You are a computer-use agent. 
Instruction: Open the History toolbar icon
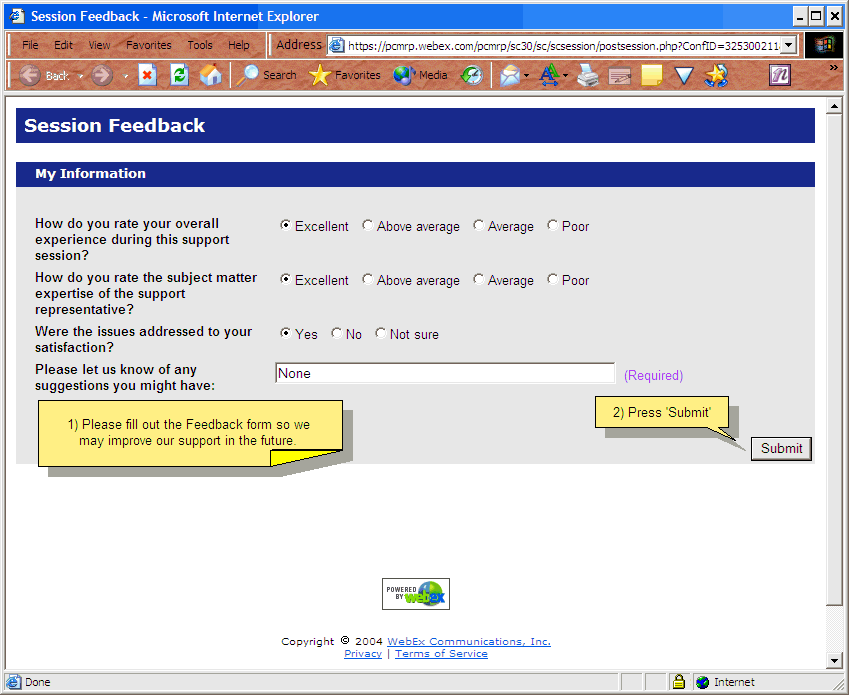(471, 75)
